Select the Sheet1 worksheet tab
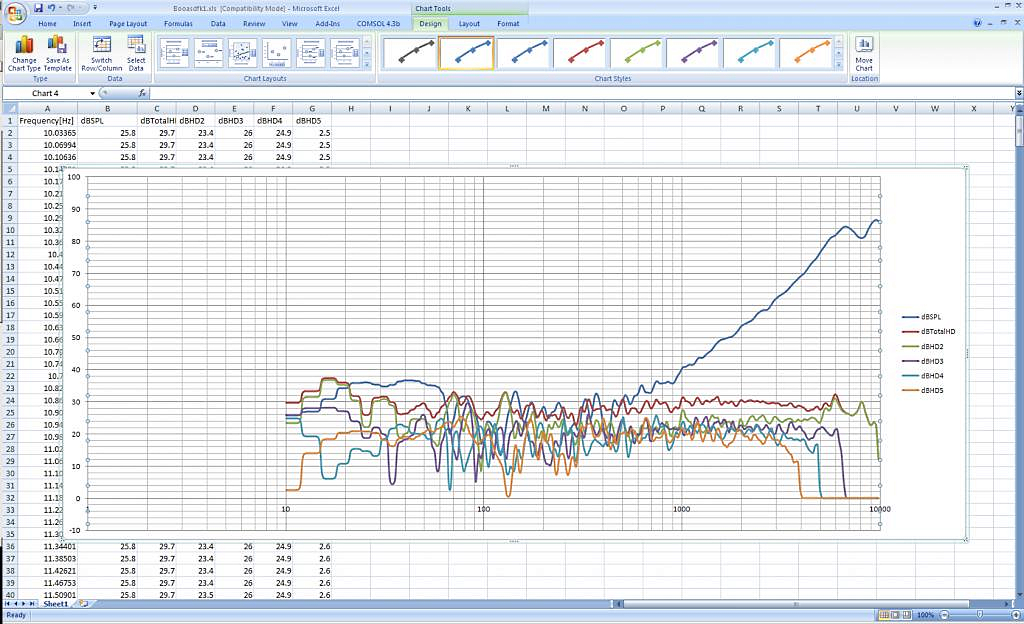The width and height of the screenshot is (1024, 624). click(54, 604)
